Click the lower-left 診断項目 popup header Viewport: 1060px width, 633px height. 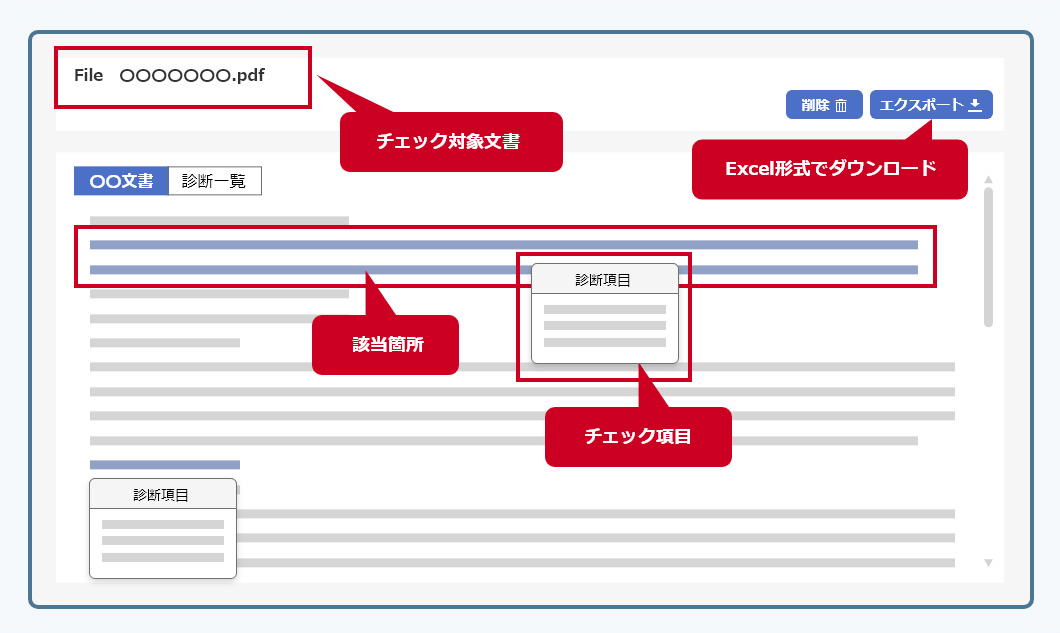click(x=163, y=493)
